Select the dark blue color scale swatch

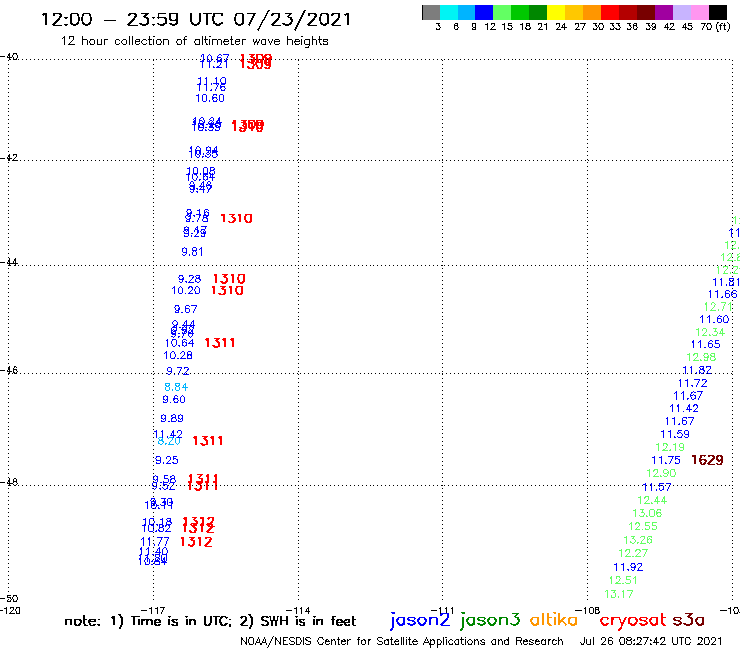(485, 12)
